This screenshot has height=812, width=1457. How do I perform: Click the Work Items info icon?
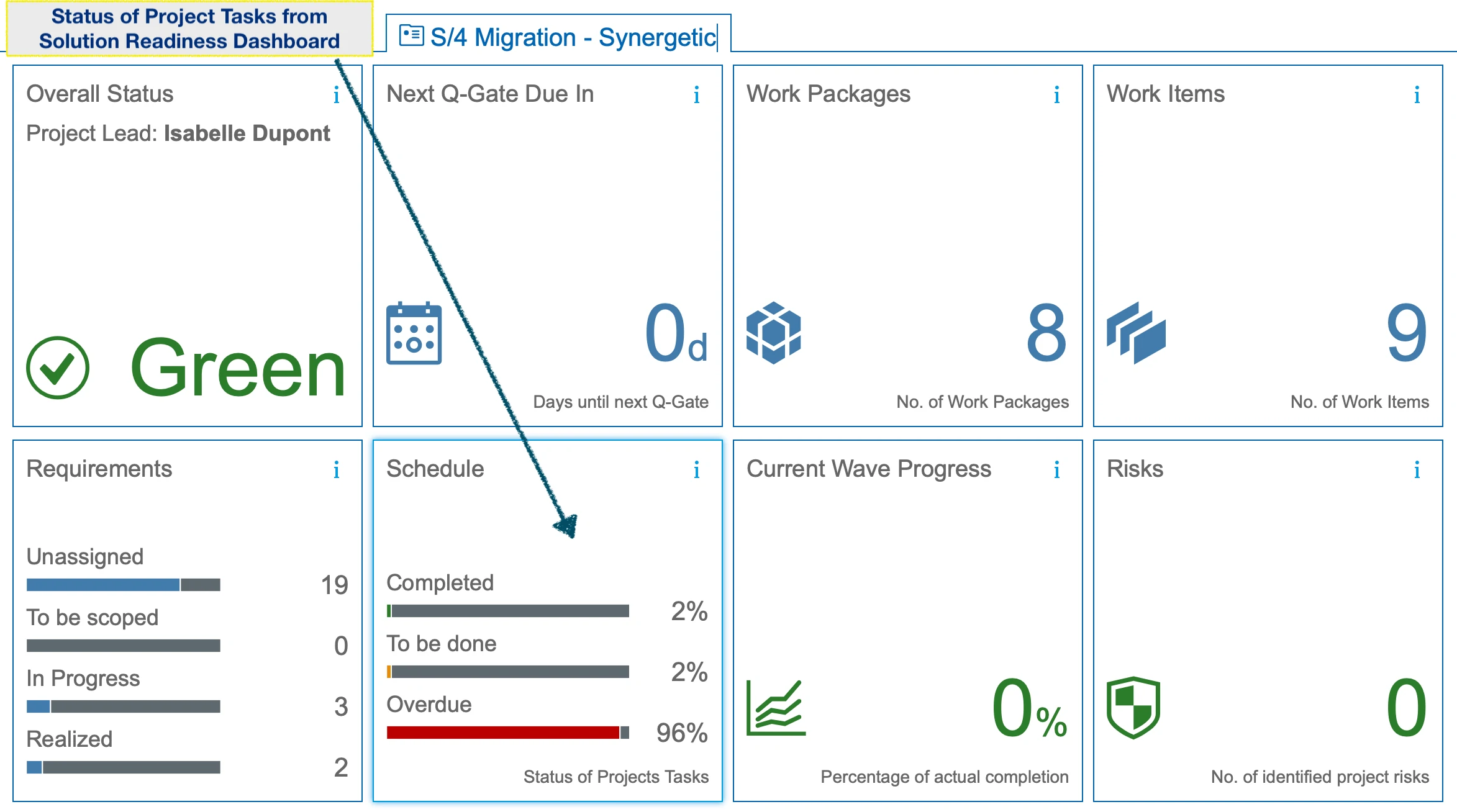click(x=1417, y=95)
